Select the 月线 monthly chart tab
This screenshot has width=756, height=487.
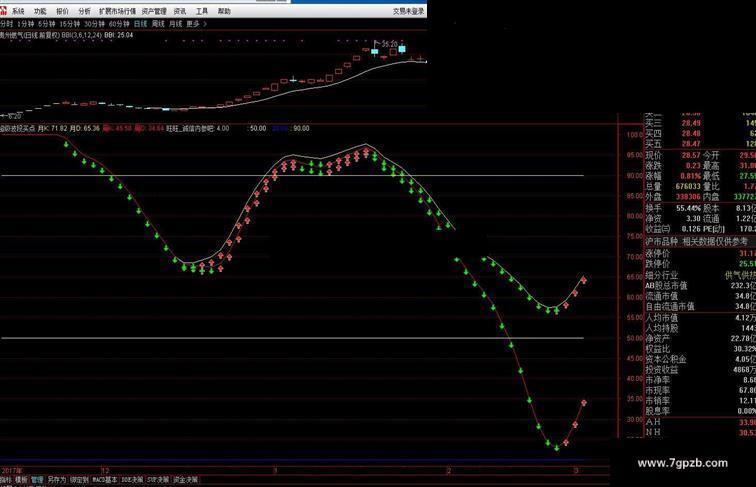[176, 24]
